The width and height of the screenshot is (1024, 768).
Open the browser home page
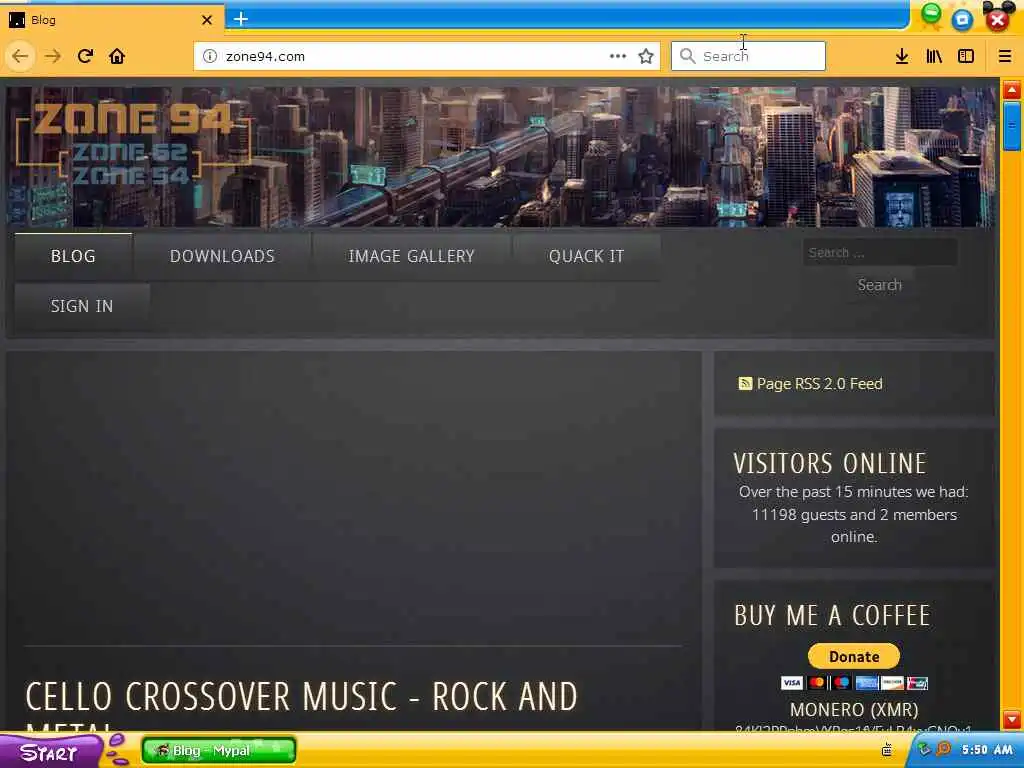117,56
